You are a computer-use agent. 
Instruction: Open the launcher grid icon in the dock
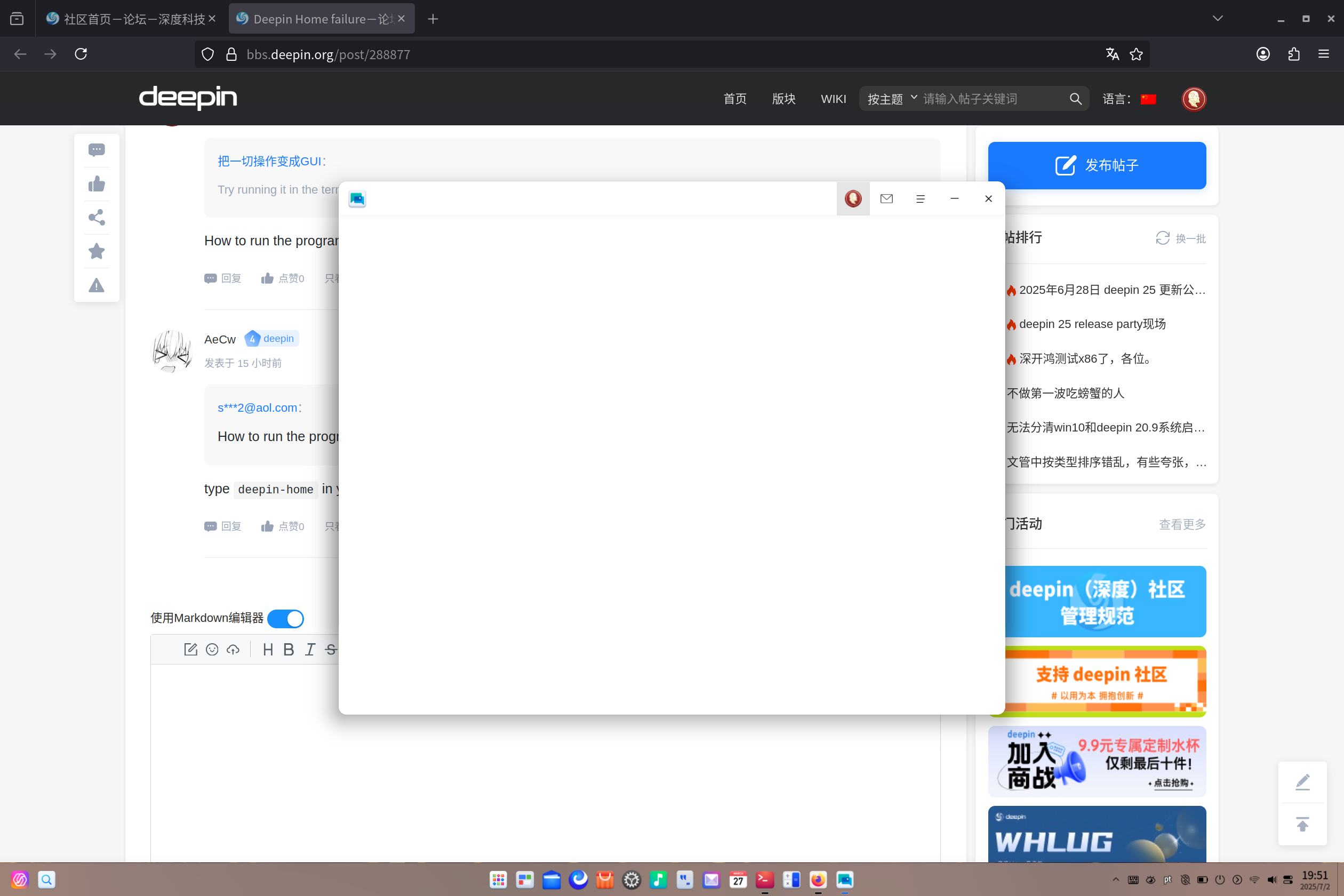[498, 879]
